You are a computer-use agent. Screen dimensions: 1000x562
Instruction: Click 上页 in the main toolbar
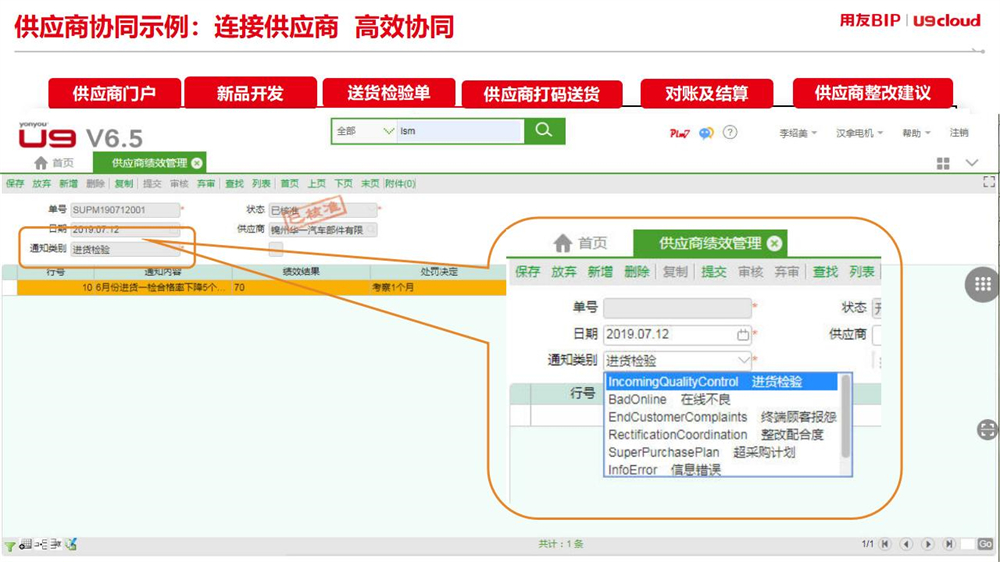pyautogui.click(x=316, y=184)
